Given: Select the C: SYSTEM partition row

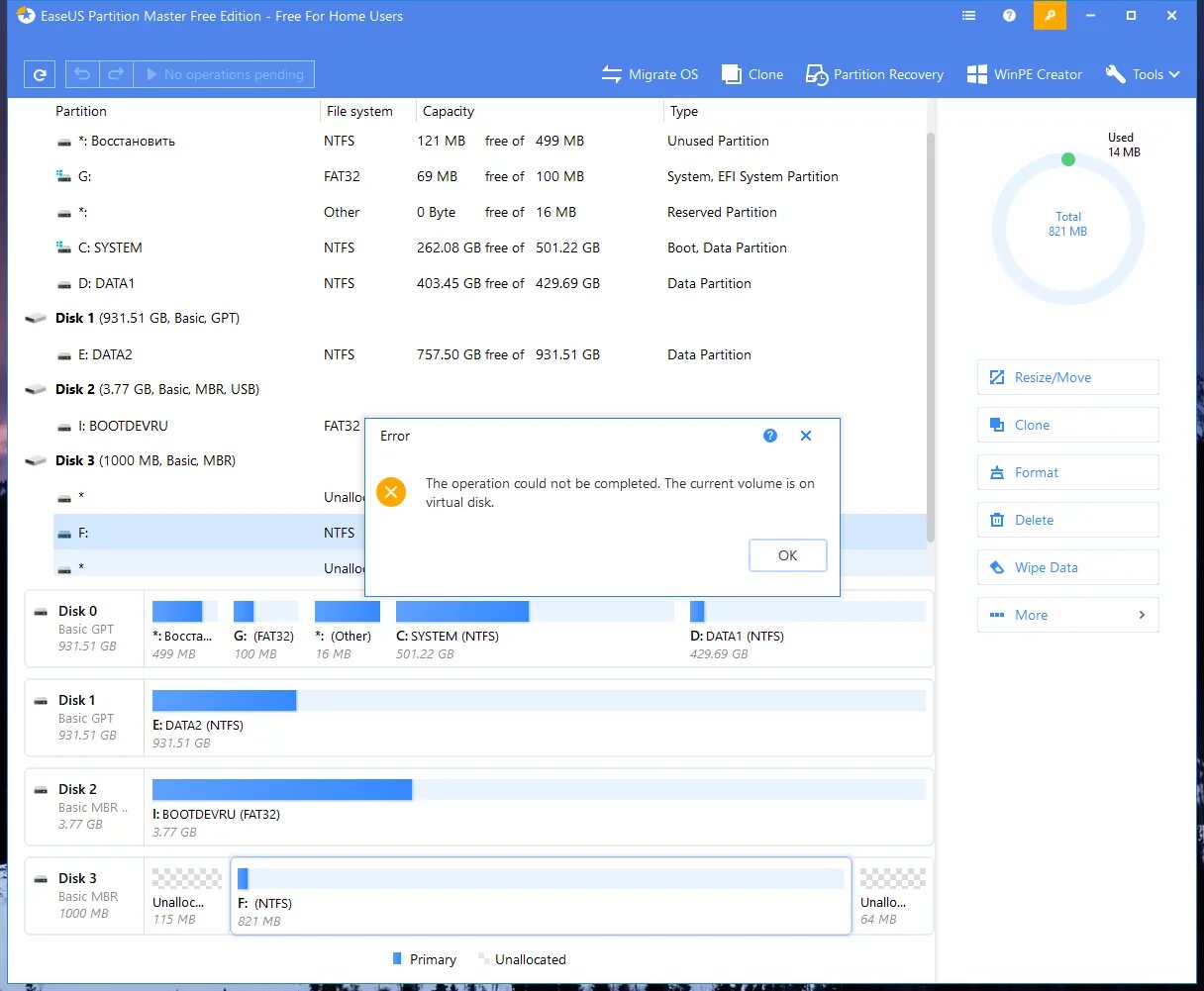Looking at the screenshot, I should coord(490,248).
